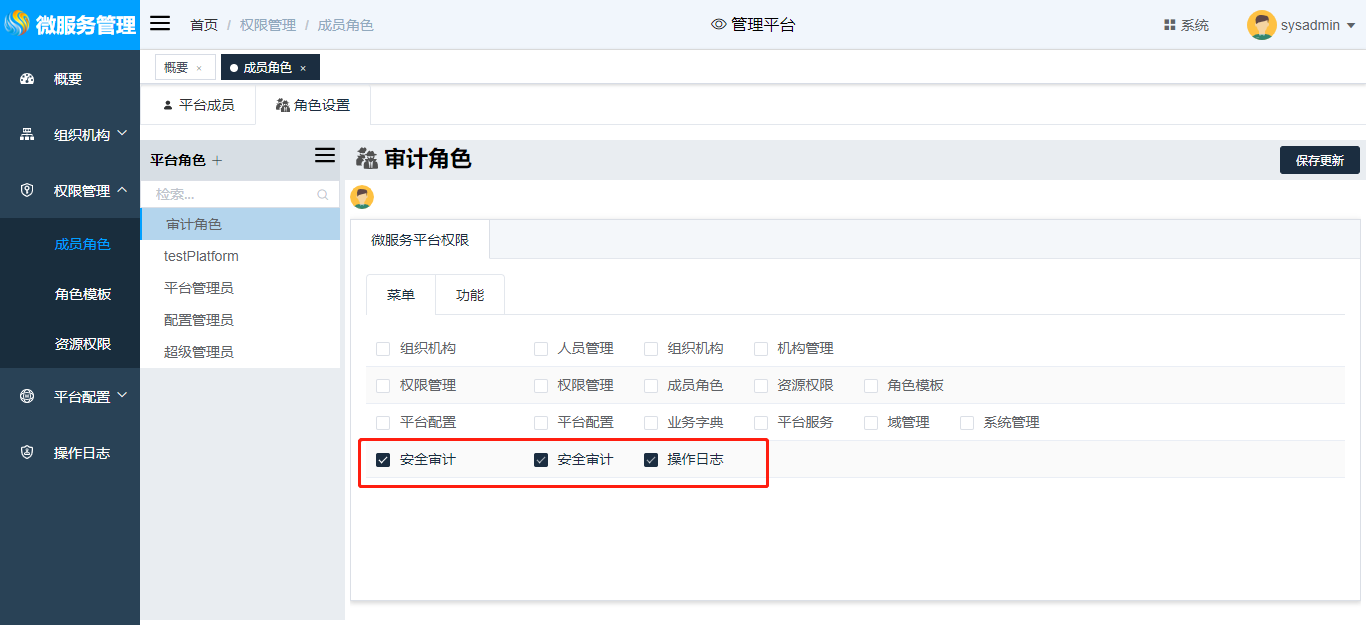Enable the 成员角色 menu checkbox

[x=651, y=386]
